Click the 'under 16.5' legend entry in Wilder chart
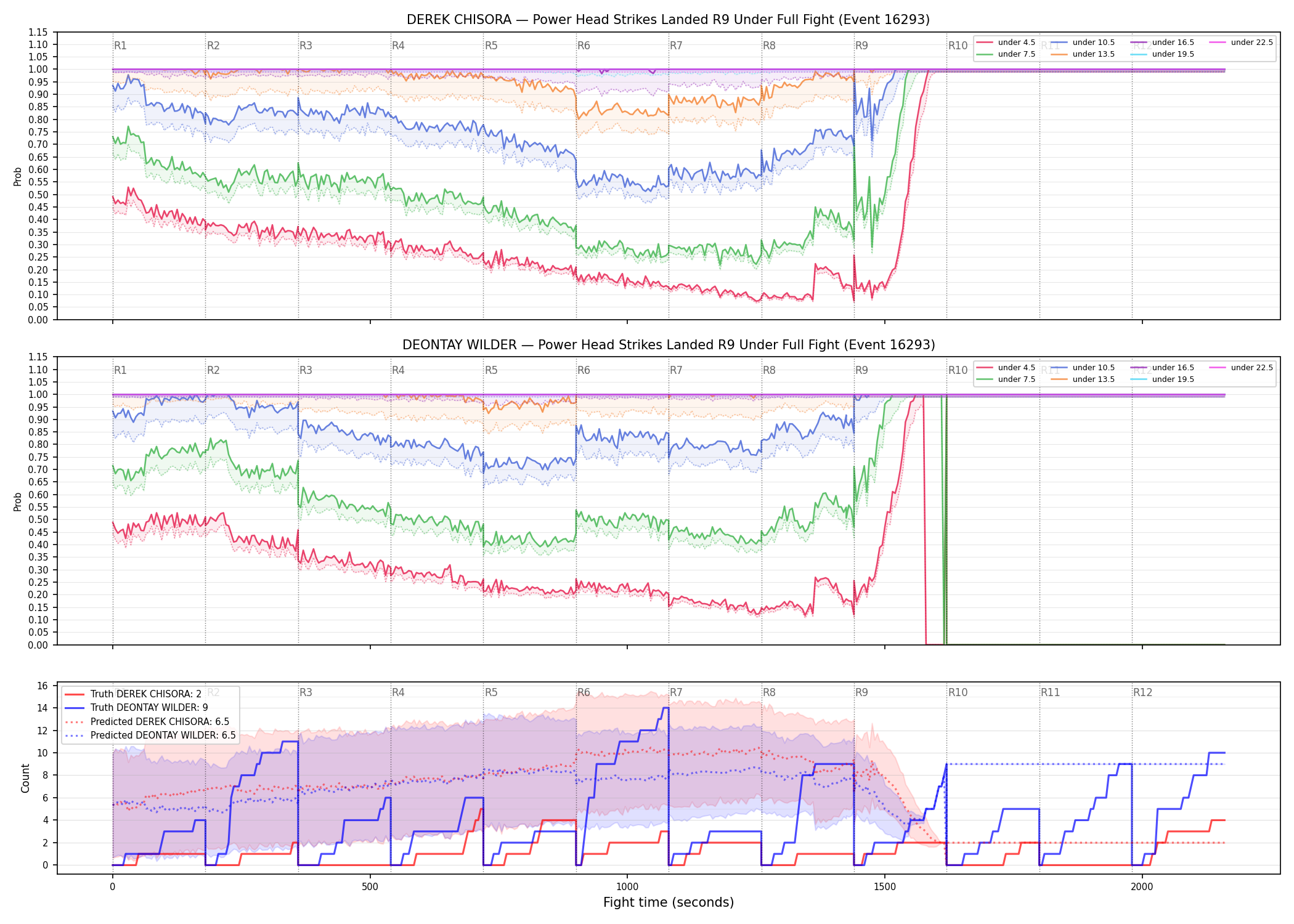 pyautogui.click(x=1163, y=368)
